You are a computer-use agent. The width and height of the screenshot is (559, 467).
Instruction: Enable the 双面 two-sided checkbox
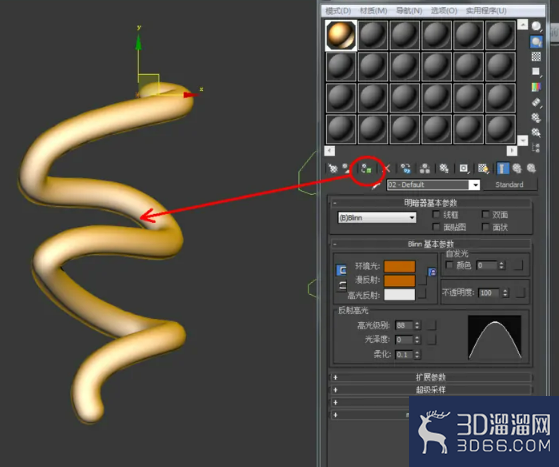(485, 214)
